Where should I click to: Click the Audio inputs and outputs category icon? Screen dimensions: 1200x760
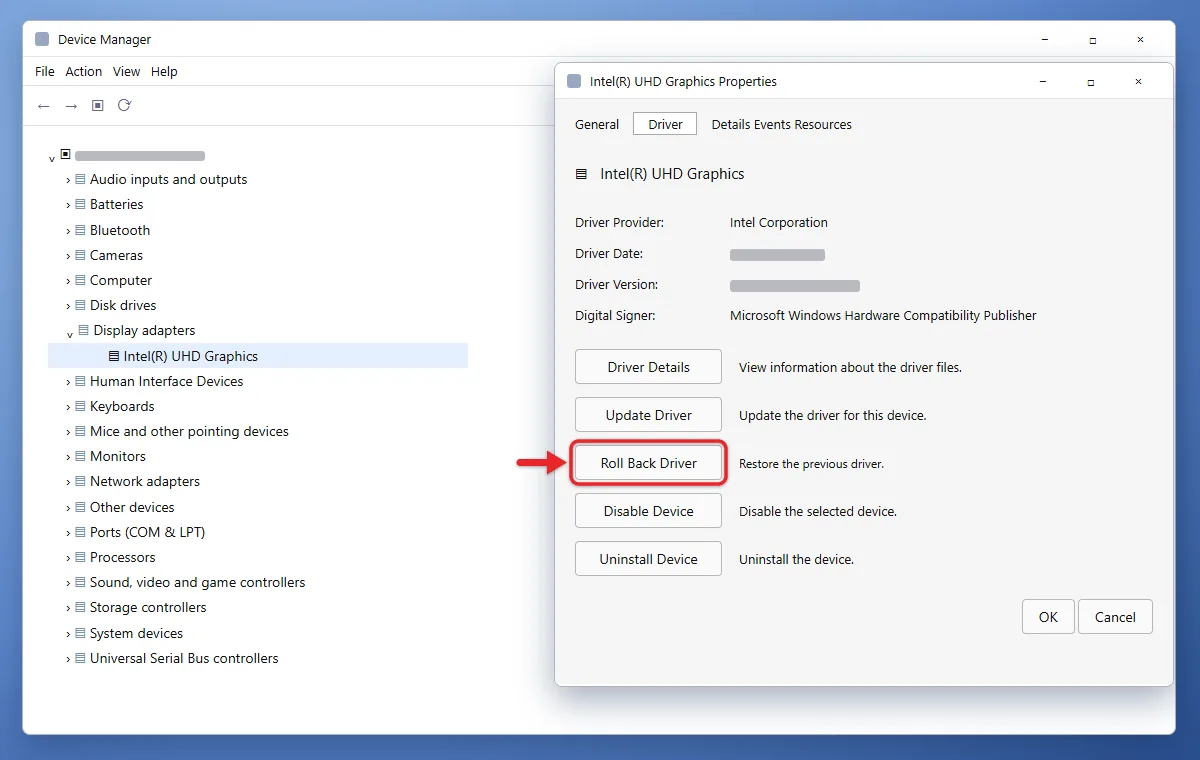pyautogui.click(x=80, y=180)
